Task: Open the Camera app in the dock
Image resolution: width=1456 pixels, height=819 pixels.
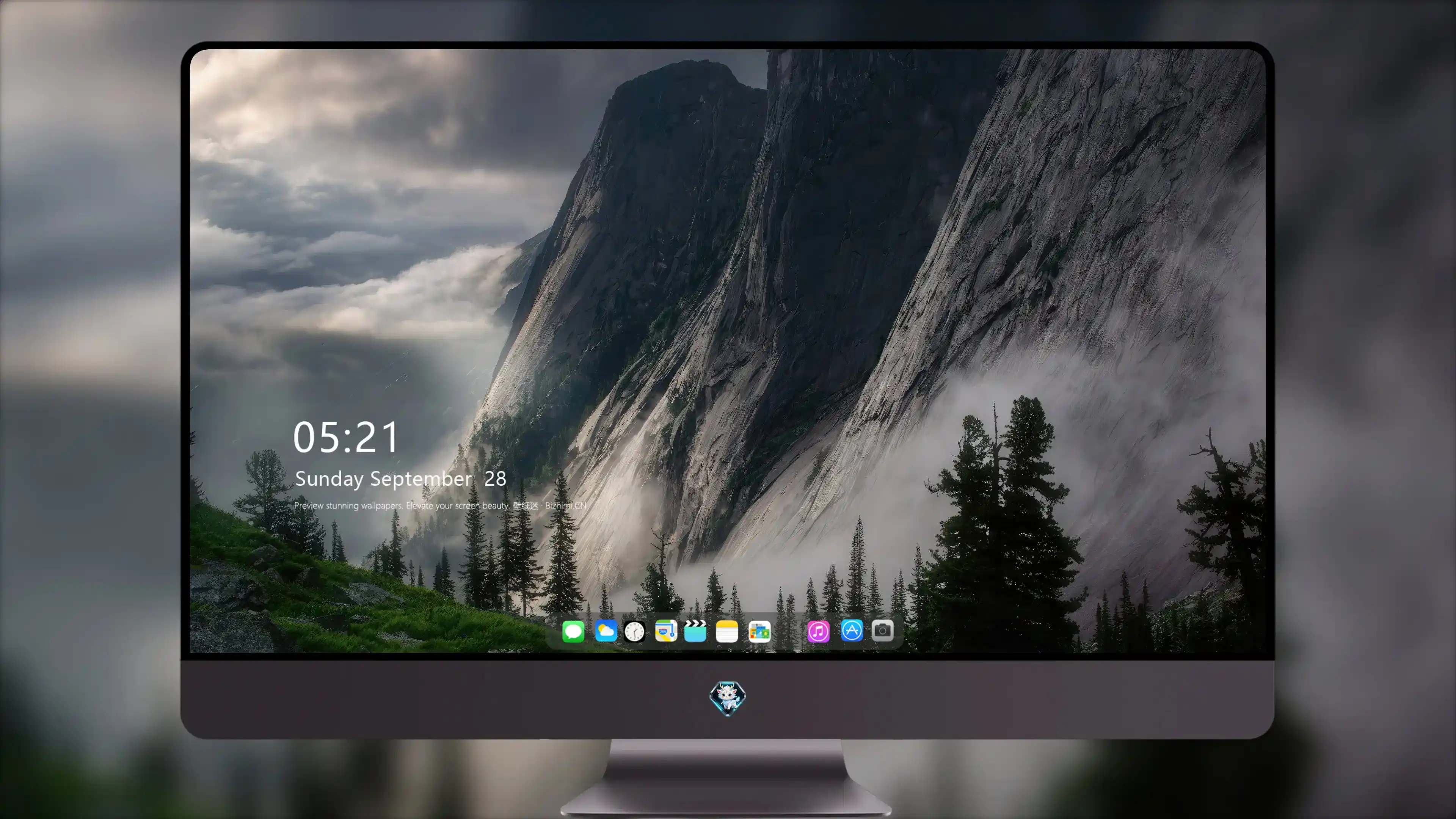Action: tap(882, 630)
